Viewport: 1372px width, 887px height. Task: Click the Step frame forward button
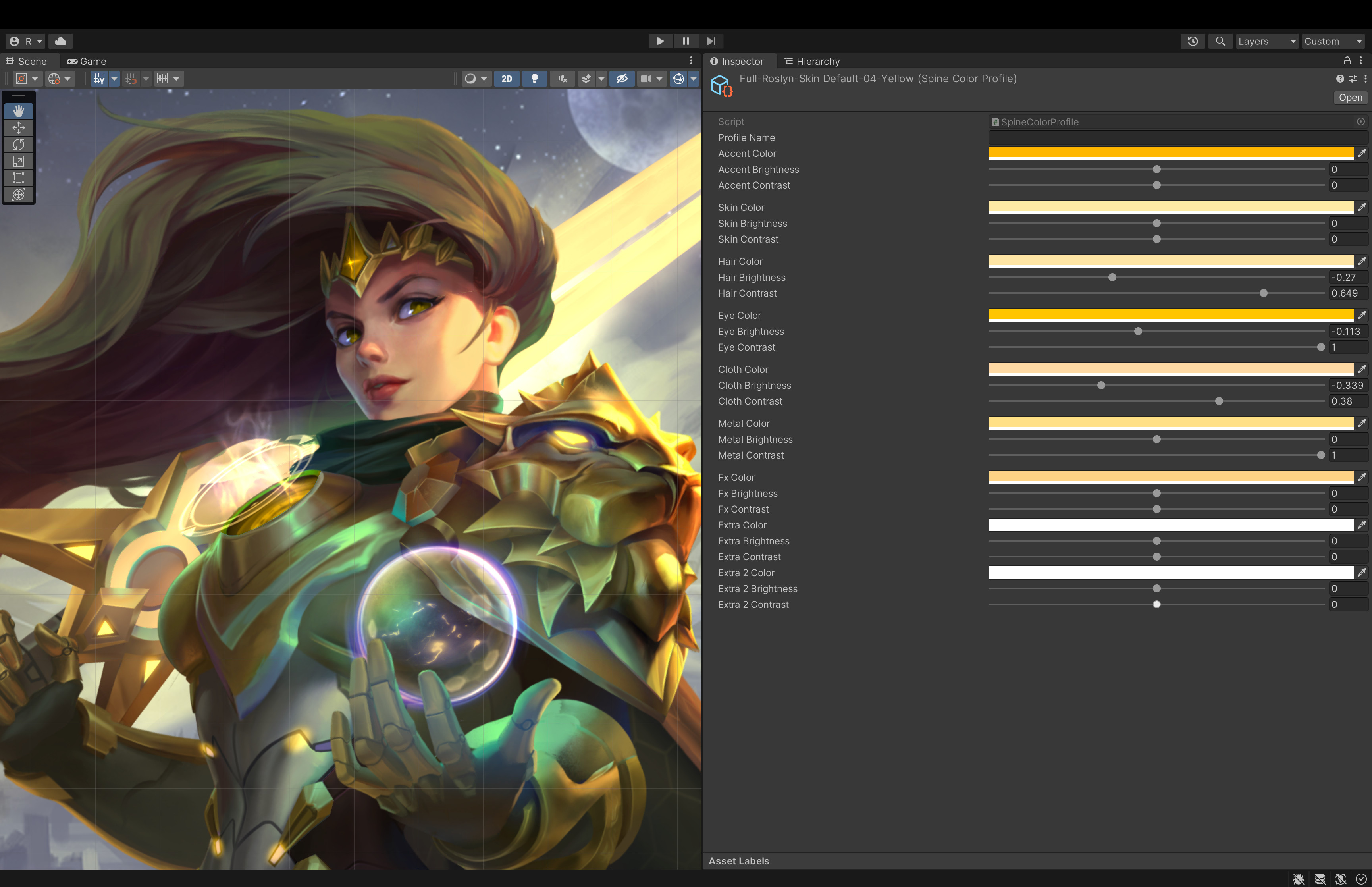tap(711, 41)
